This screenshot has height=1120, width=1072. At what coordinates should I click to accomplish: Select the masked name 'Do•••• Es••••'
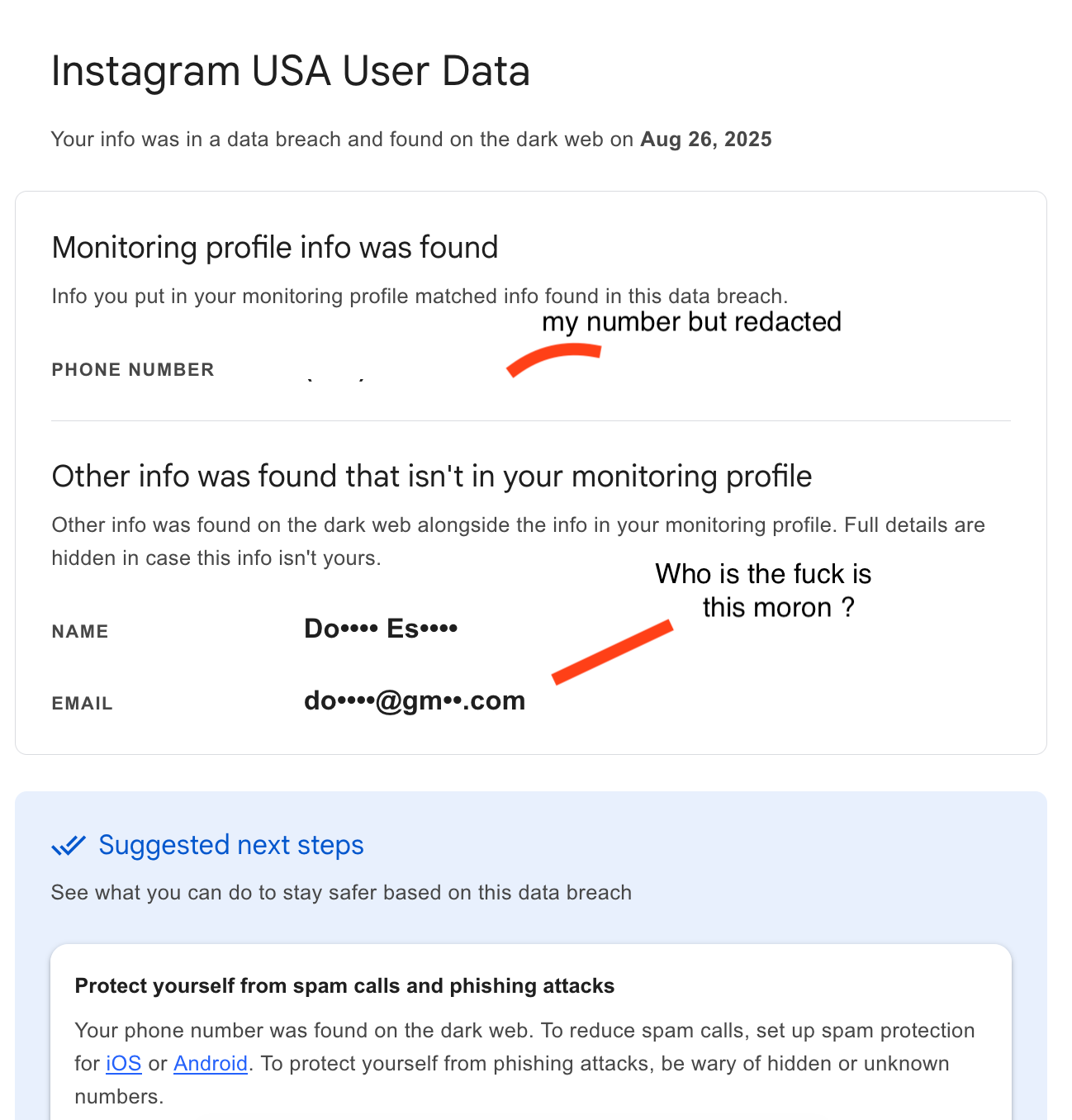380,629
